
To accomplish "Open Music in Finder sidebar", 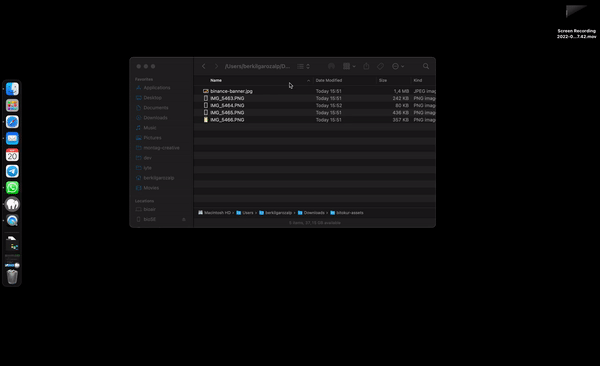I will click(150, 127).
